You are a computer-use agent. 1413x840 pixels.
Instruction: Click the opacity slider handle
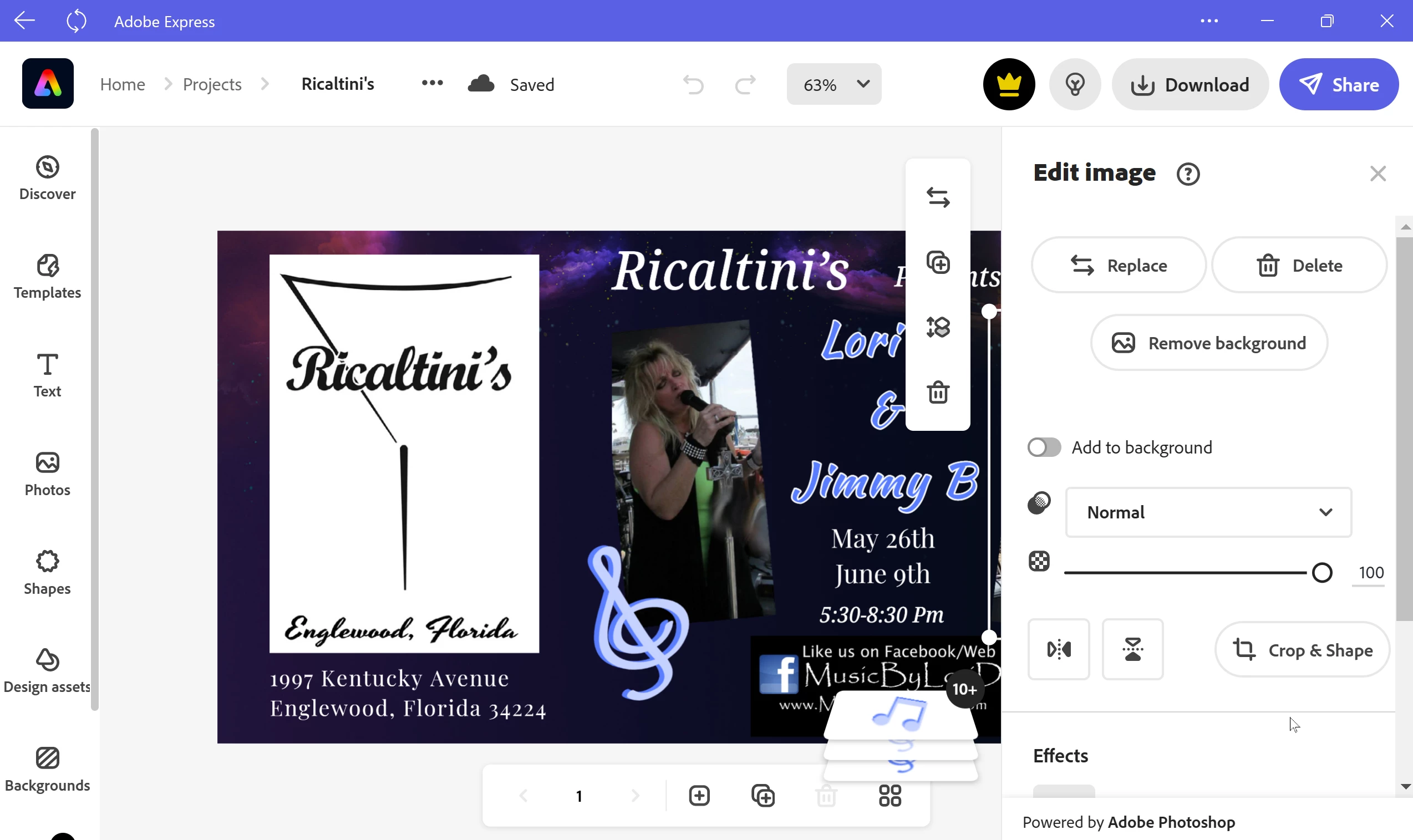point(1322,572)
